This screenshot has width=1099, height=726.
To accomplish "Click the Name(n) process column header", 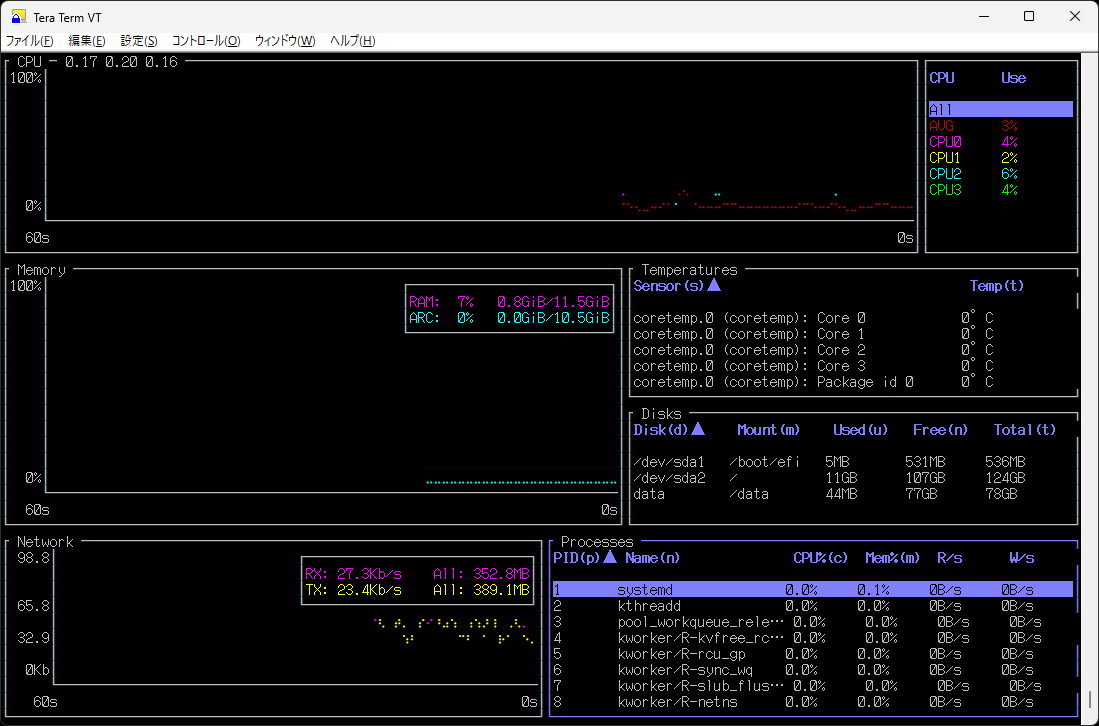I will pyautogui.click(x=653, y=558).
